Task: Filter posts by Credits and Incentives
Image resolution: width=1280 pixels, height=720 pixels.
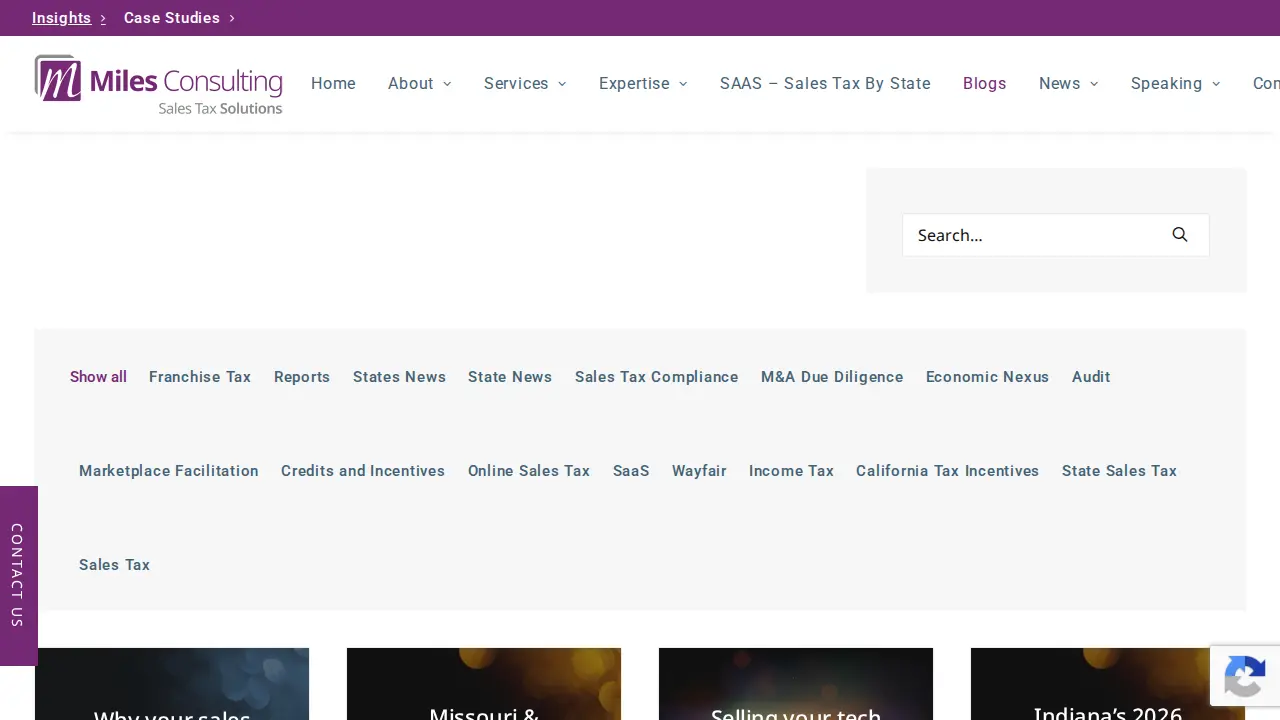Action: (x=363, y=471)
